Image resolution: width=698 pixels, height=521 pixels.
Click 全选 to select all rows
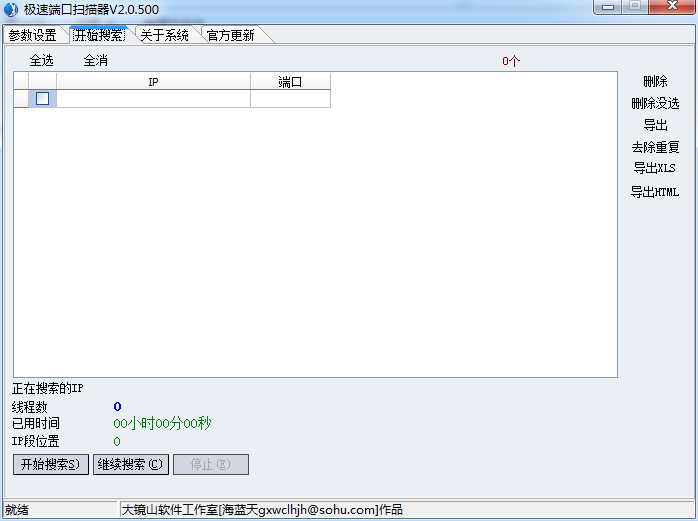[41, 61]
